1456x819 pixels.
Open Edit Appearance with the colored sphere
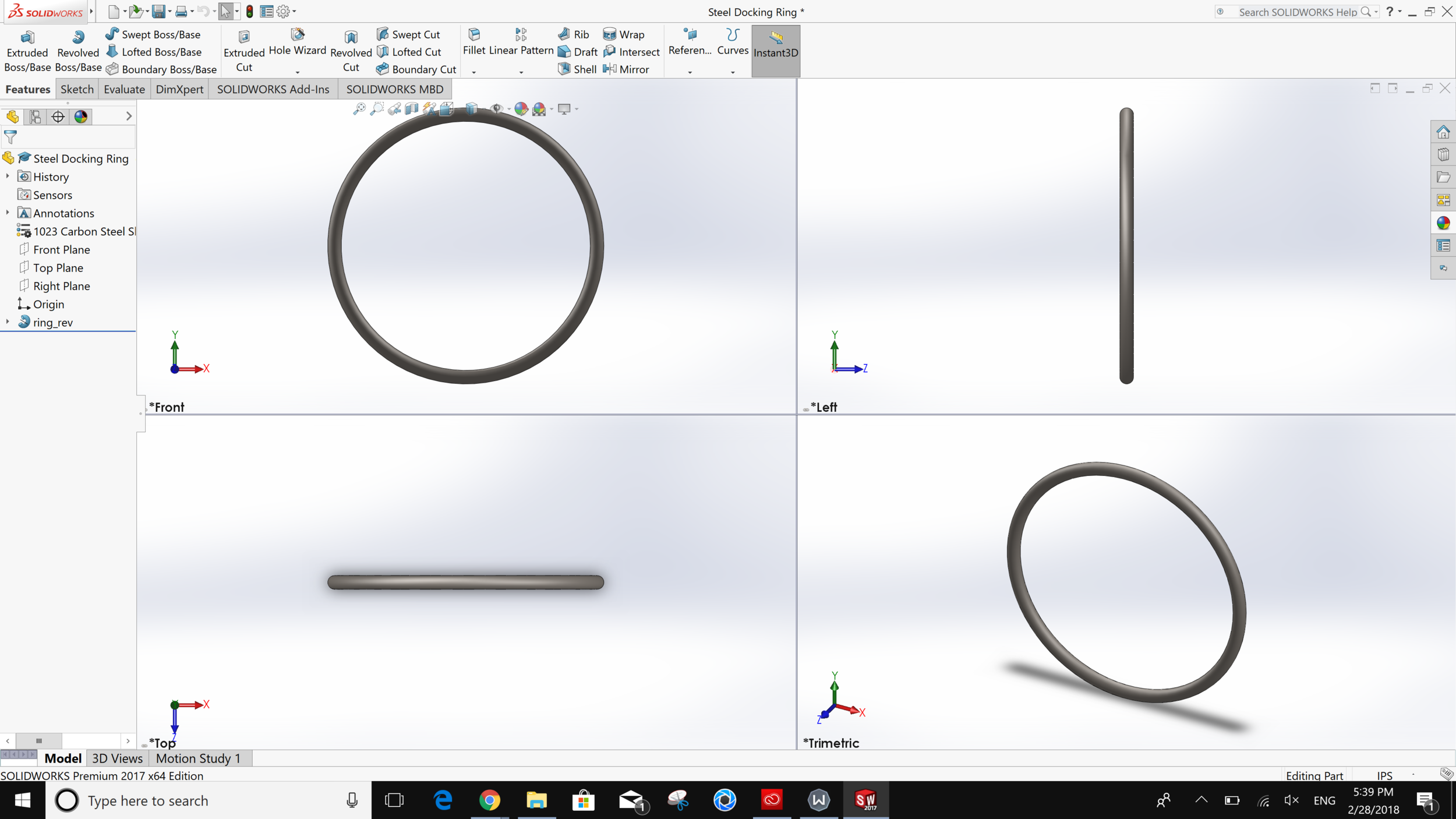pyautogui.click(x=521, y=109)
